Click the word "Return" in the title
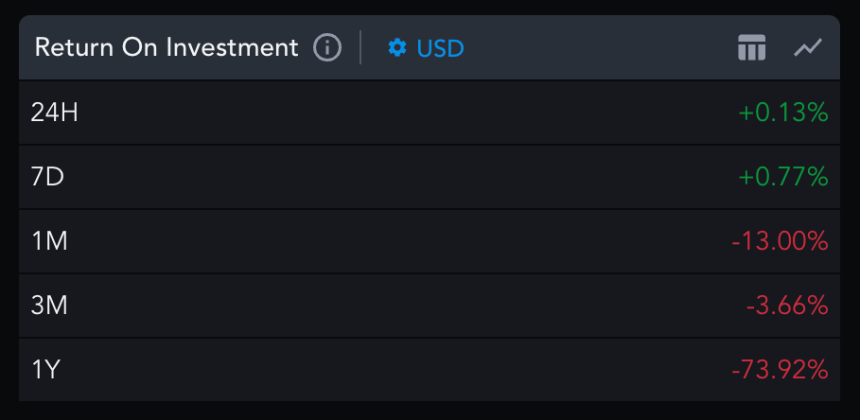 click(x=75, y=48)
